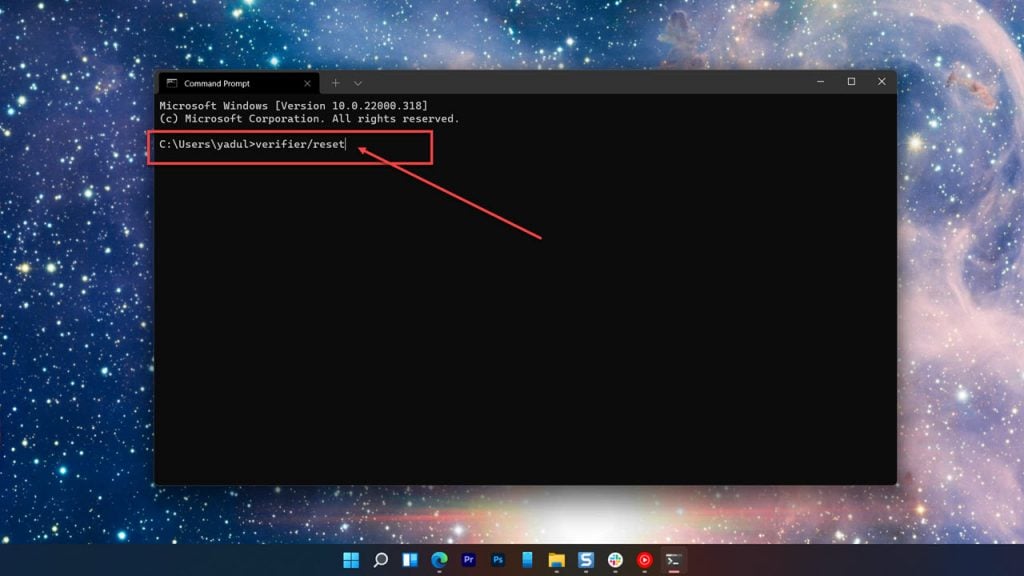The width and height of the screenshot is (1024, 576).
Task: Open Slack from taskbar
Action: 615,560
